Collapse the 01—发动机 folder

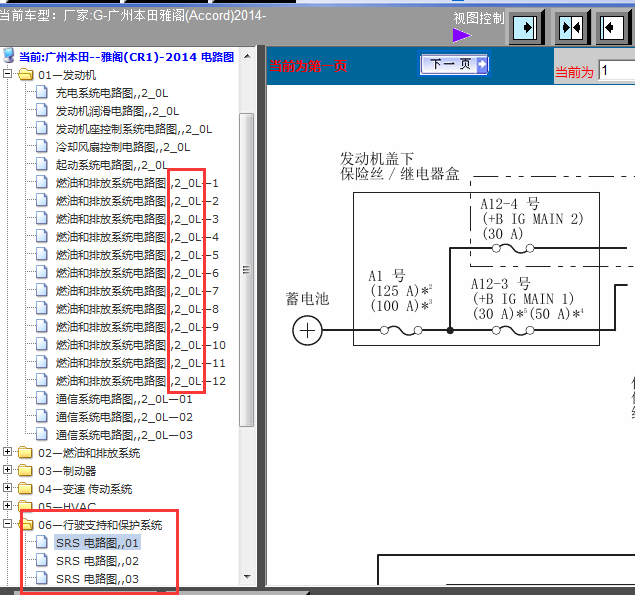click(x=7, y=74)
